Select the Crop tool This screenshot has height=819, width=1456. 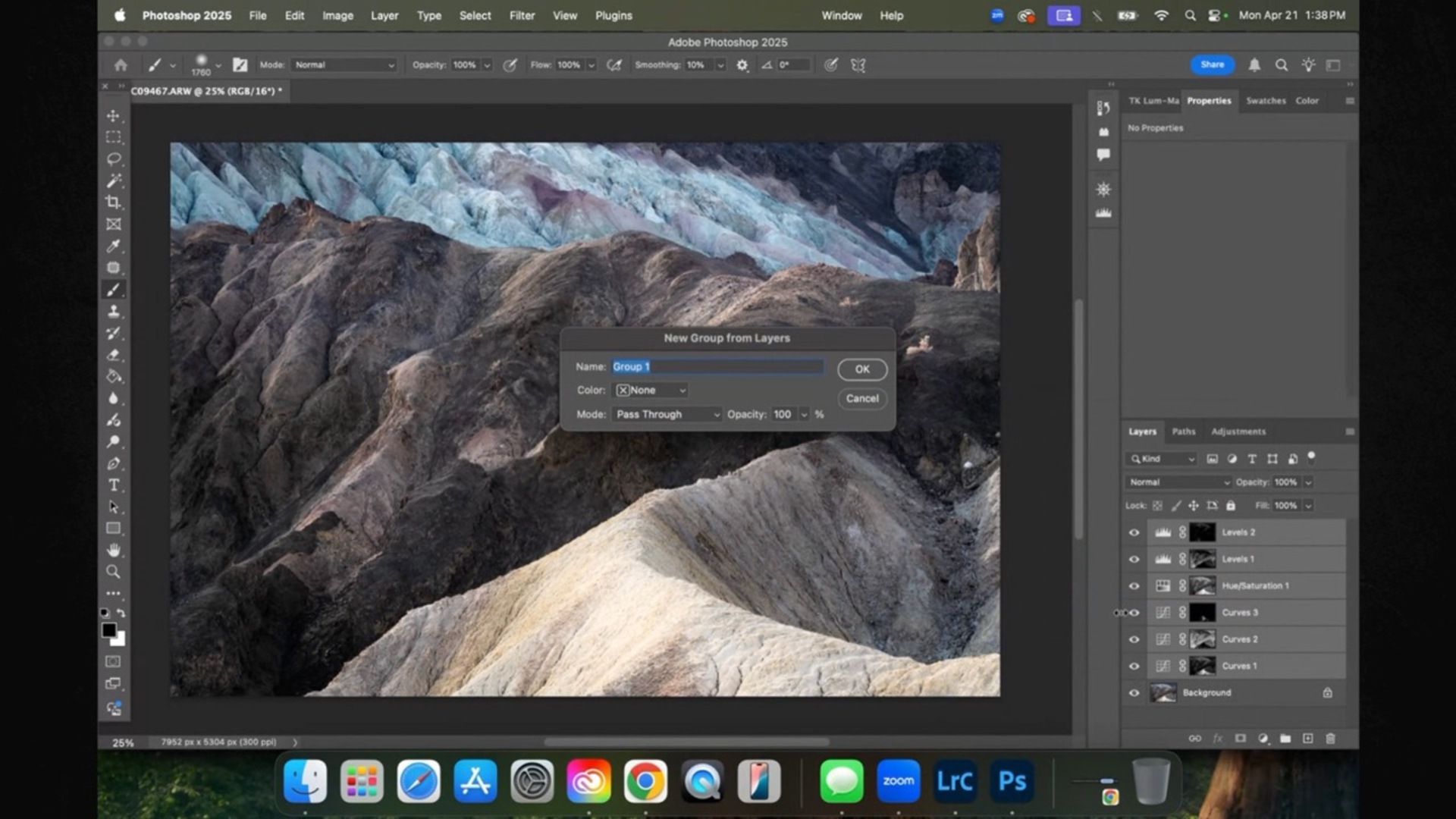point(114,202)
